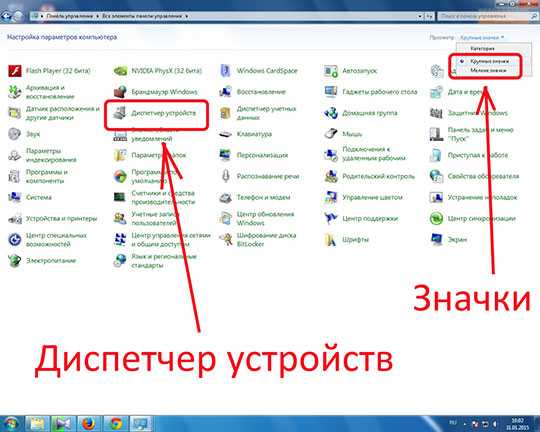
Task: Open Учетные записи пользователей link
Action: tap(155, 219)
